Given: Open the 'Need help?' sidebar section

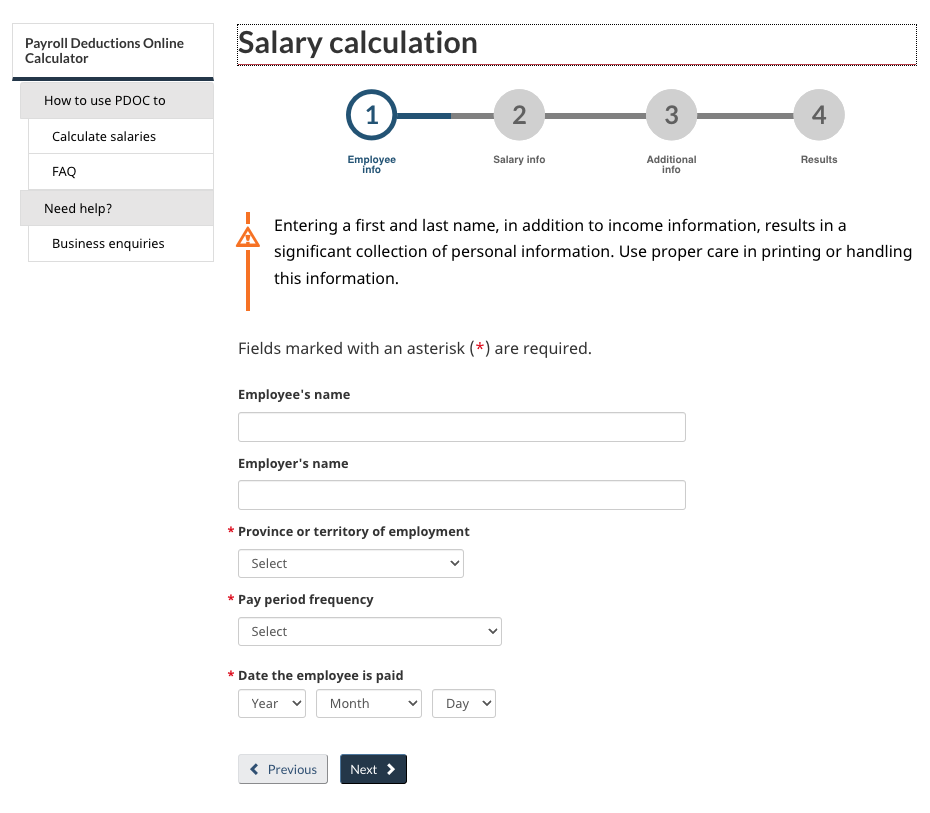Looking at the screenshot, I should (78, 207).
